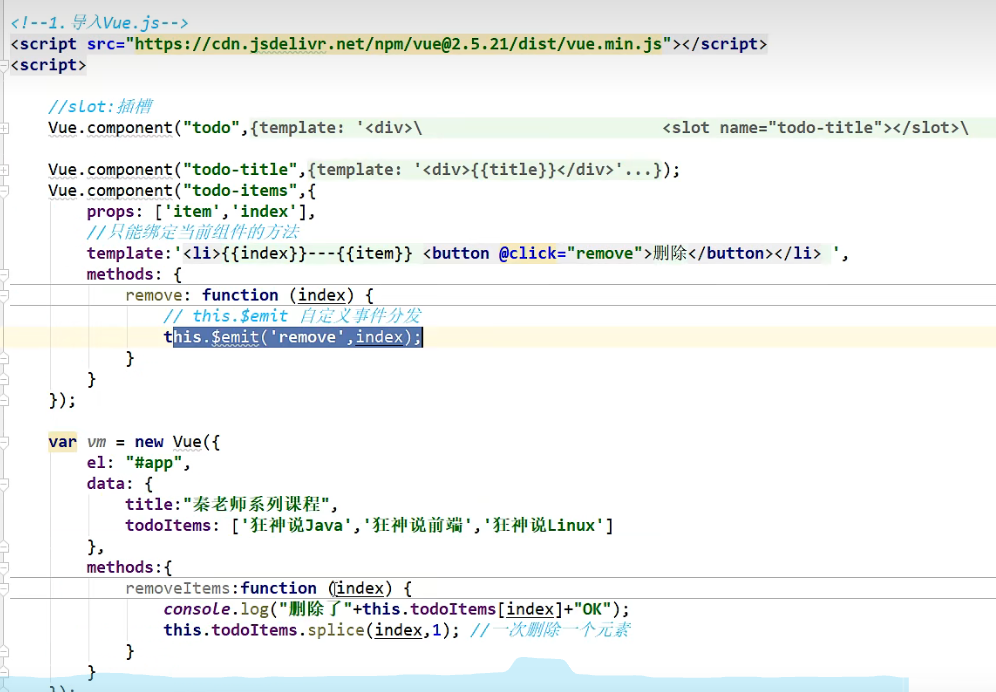The height and width of the screenshot is (692, 996).
Task: Click the index parameter of remove function
Action: click(321, 295)
